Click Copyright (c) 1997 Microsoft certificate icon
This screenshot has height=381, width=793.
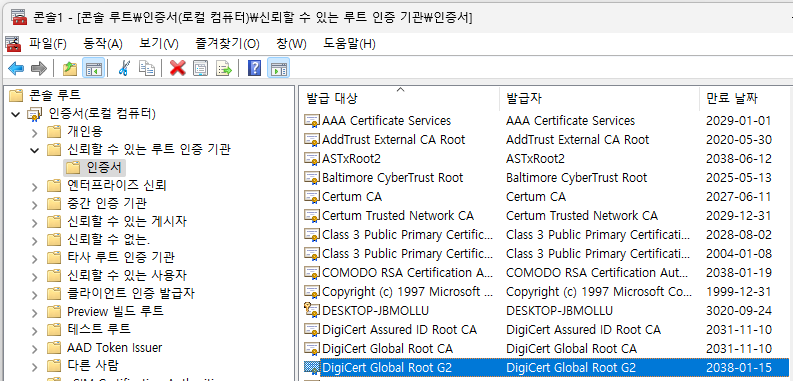312,292
